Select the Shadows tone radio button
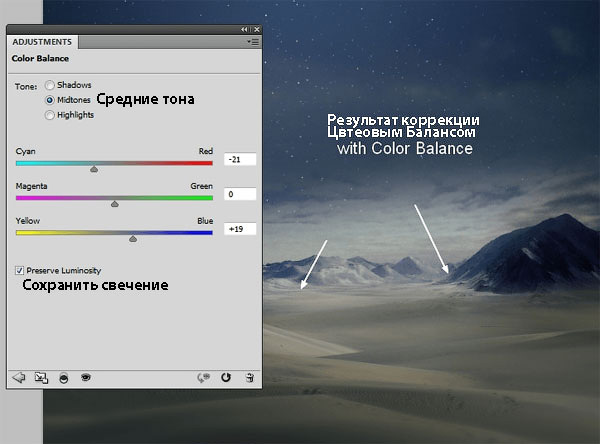 tap(49, 85)
